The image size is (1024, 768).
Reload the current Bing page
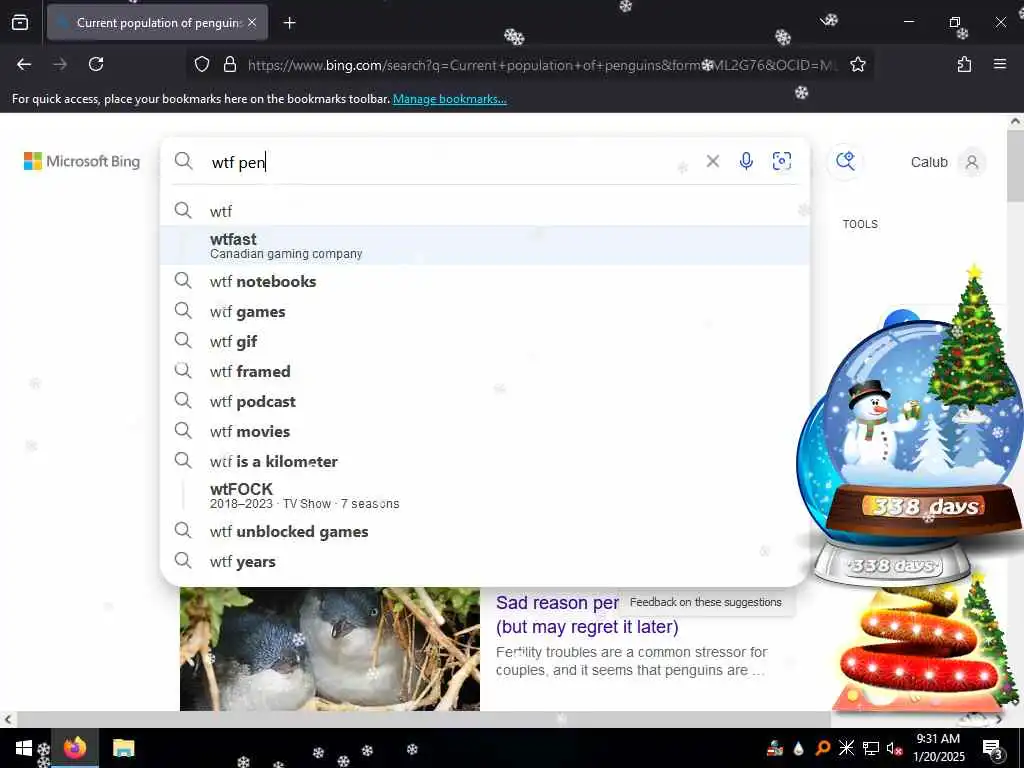96,64
